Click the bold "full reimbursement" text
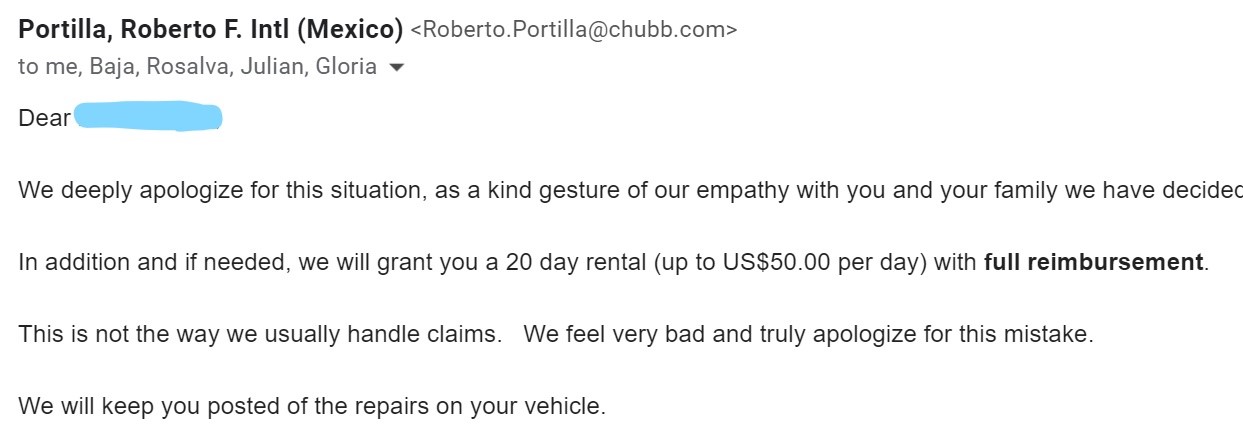1243x432 pixels. point(1093,263)
